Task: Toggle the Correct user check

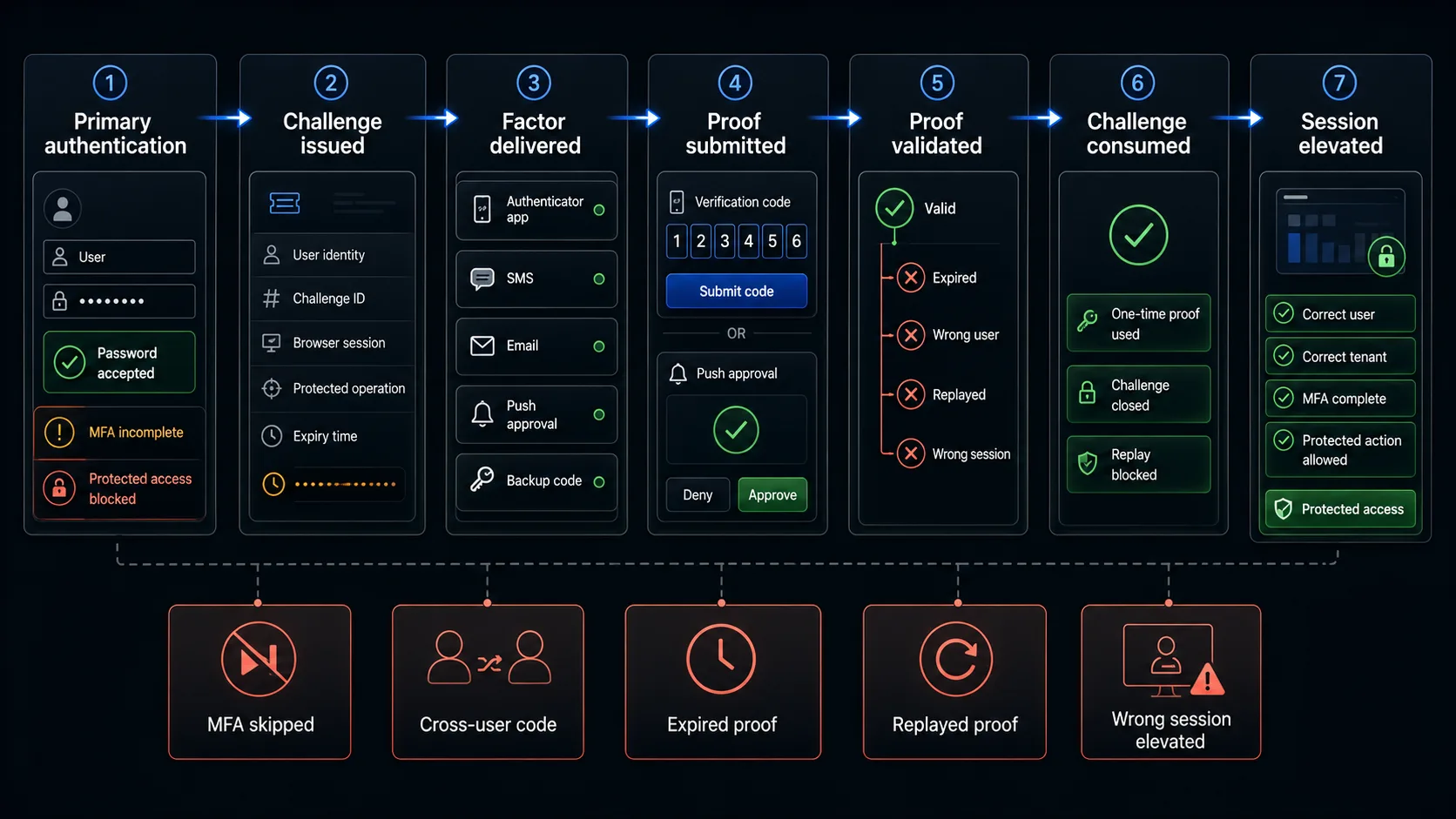Action: click(1284, 313)
